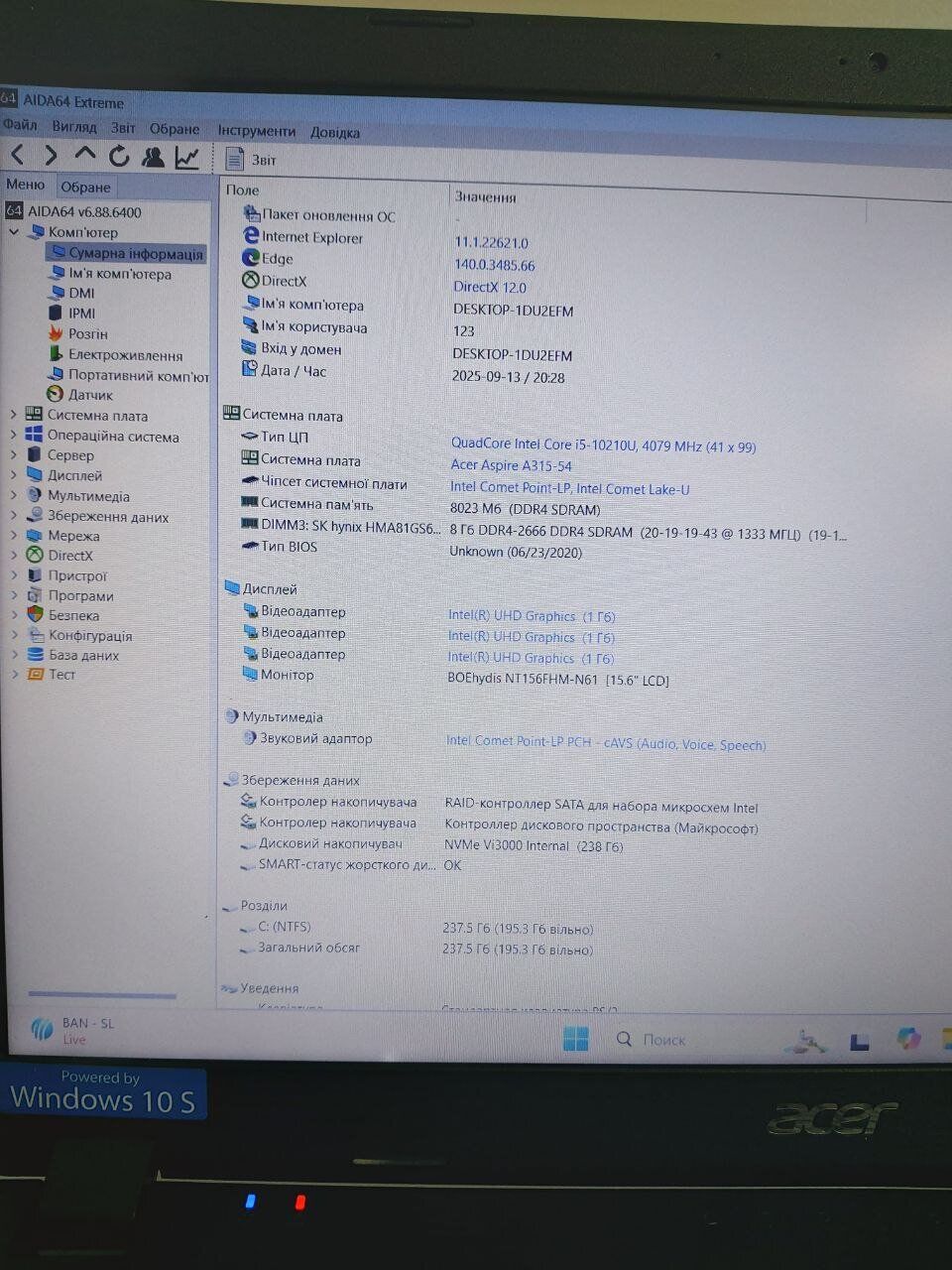The width and height of the screenshot is (952, 1270).
Task: Click the Back arrow toolbar icon
Action: pos(18,155)
